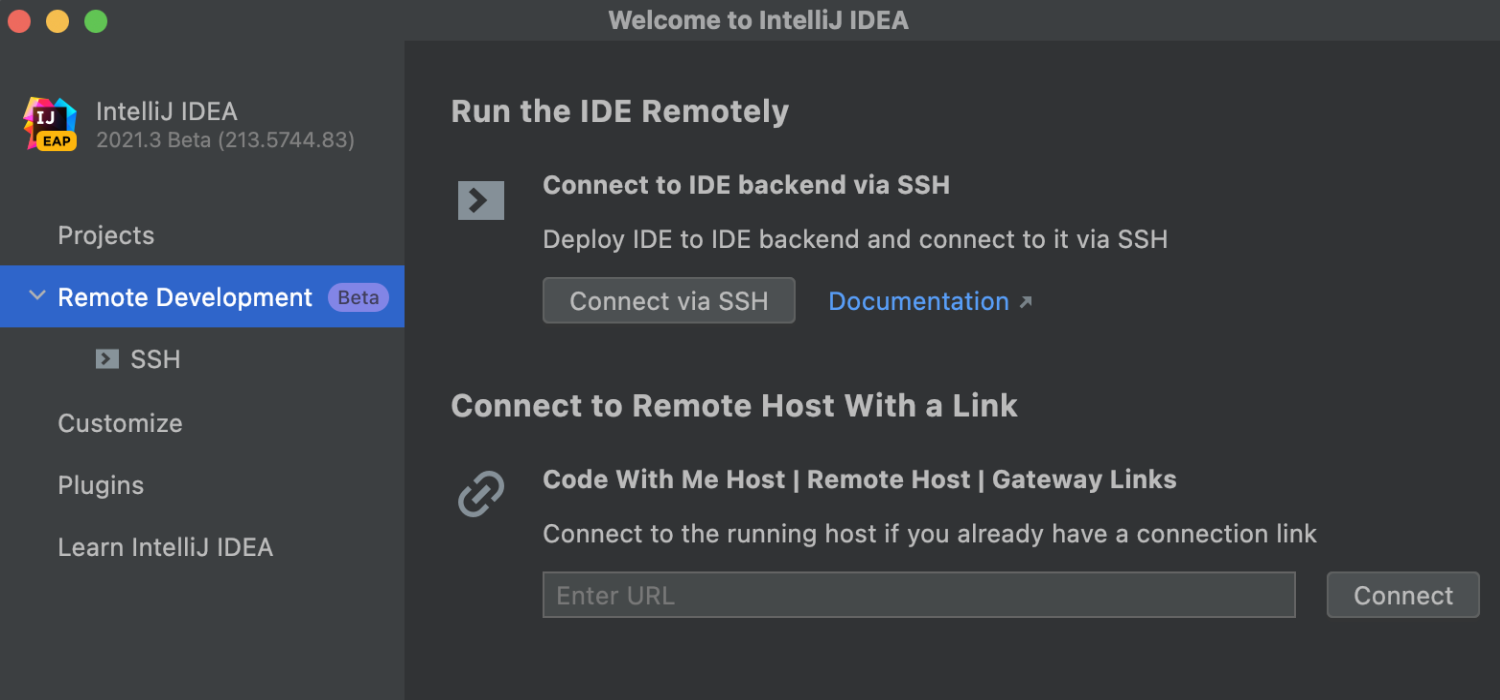Image resolution: width=1500 pixels, height=700 pixels.
Task: Focus the Enter URL input field
Action: [x=919, y=595]
